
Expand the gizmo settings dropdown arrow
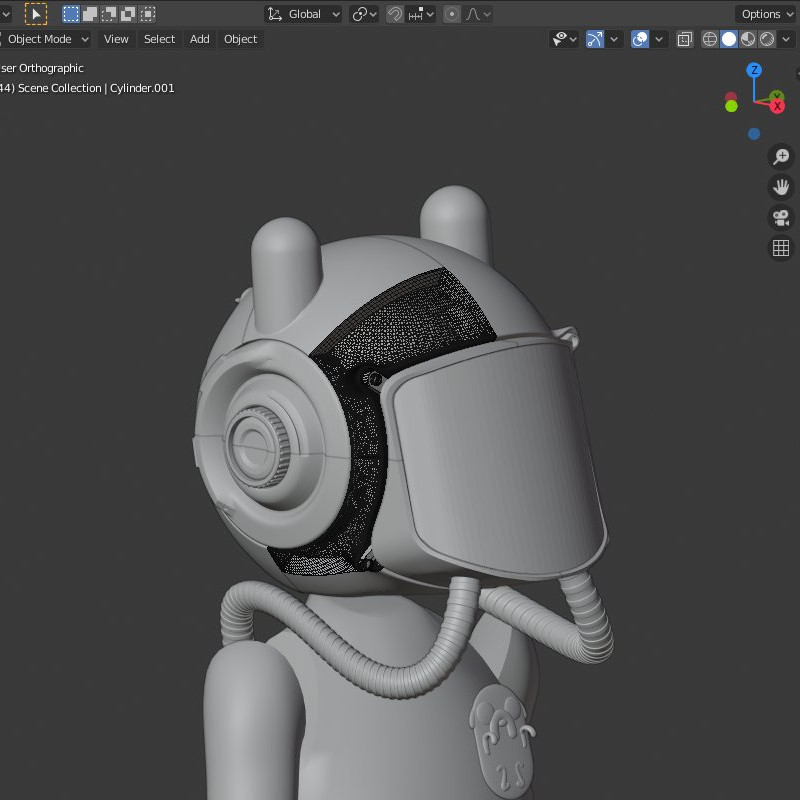click(x=614, y=39)
